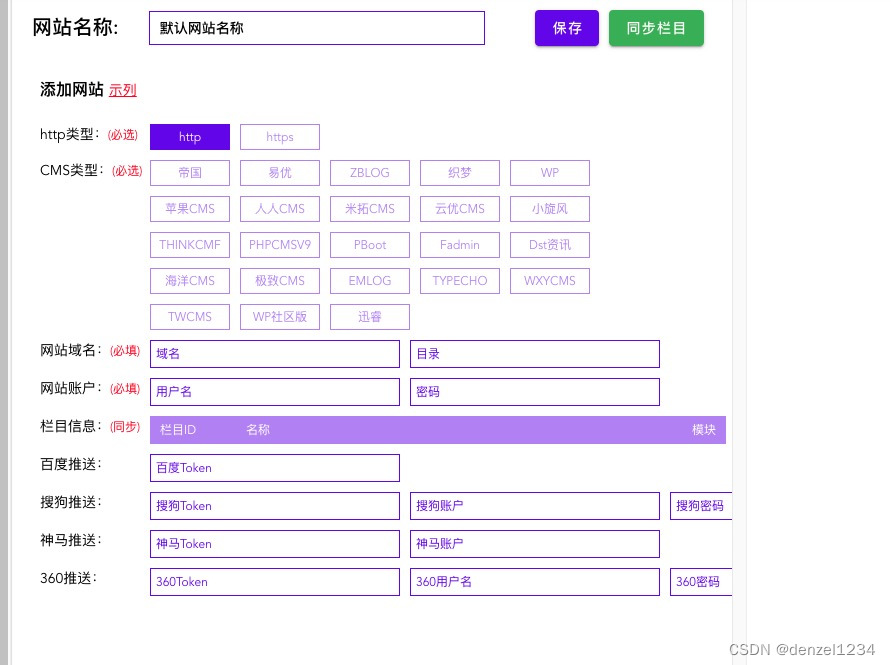
Task: Focus the 360用户名 input field
Action: pos(535,582)
